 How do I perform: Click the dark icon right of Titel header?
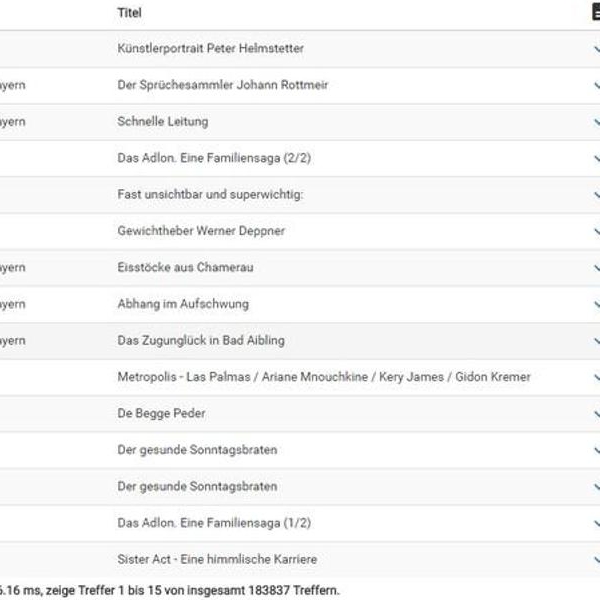596,12
